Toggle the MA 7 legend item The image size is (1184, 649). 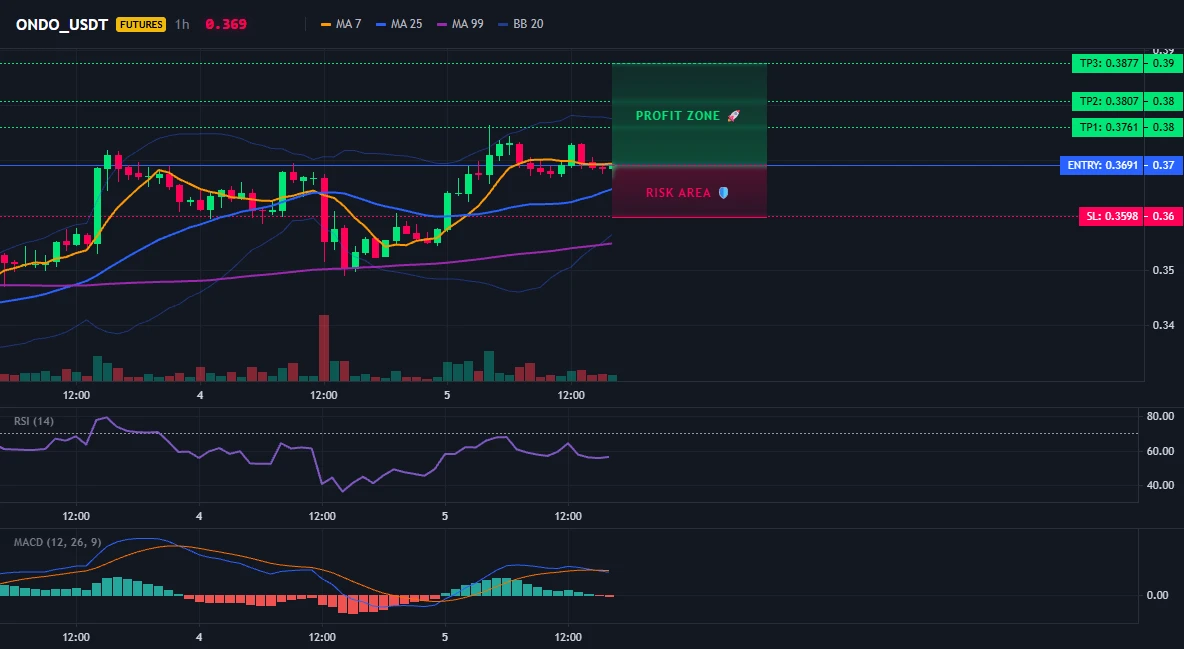[341, 24]
